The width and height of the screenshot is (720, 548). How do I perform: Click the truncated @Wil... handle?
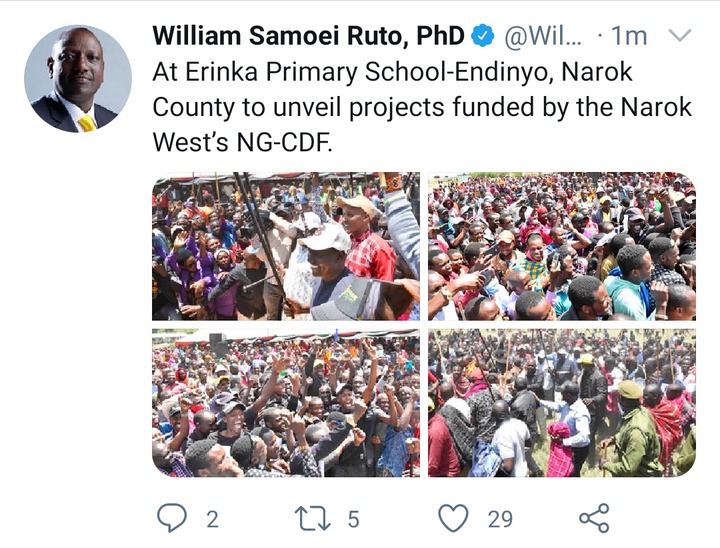coord(543,36)
